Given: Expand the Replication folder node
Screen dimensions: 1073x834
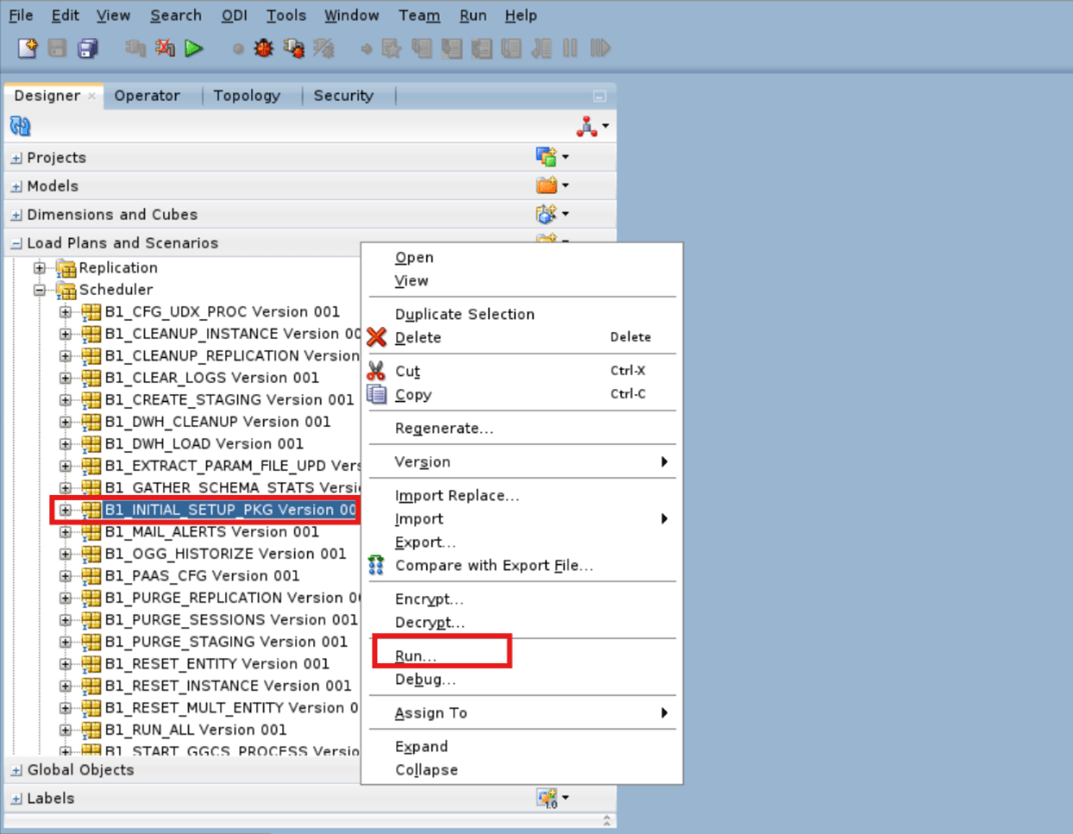Looking at the screenshot, I should pyautogui.click(x=40, y=268).
